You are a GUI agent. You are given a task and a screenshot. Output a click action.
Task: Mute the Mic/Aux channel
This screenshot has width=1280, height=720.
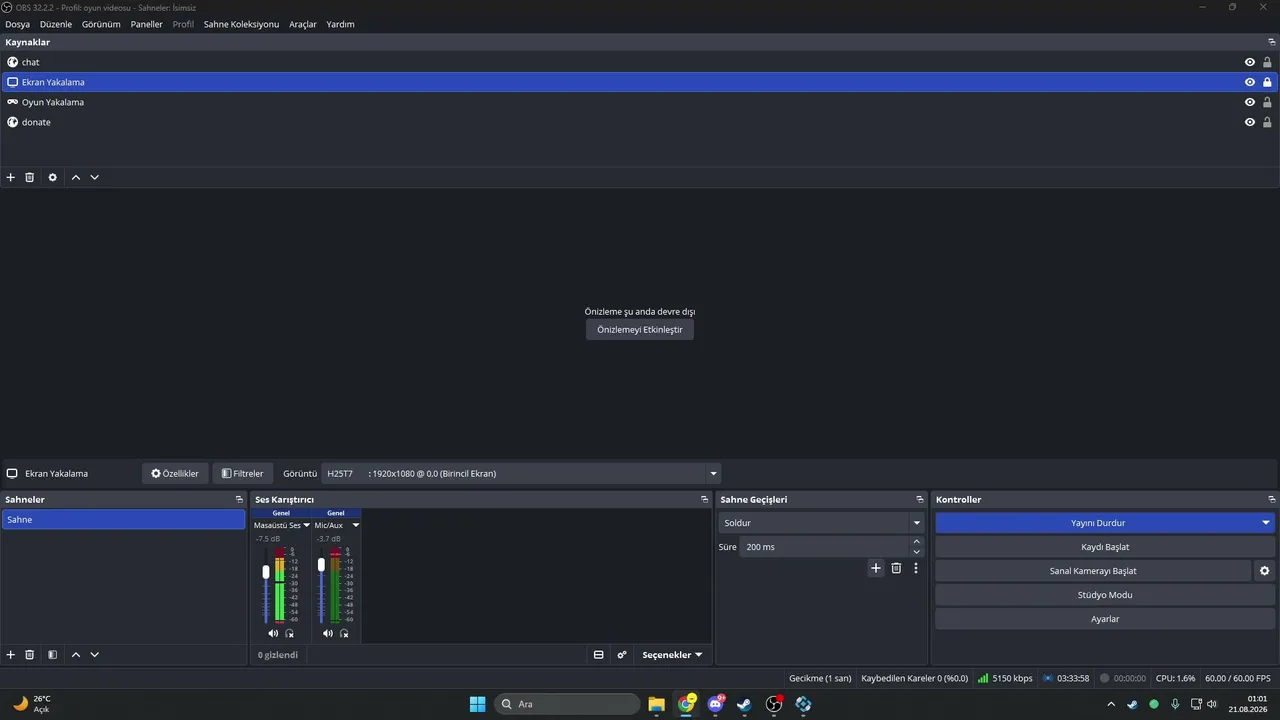click(x=328, y=633)
